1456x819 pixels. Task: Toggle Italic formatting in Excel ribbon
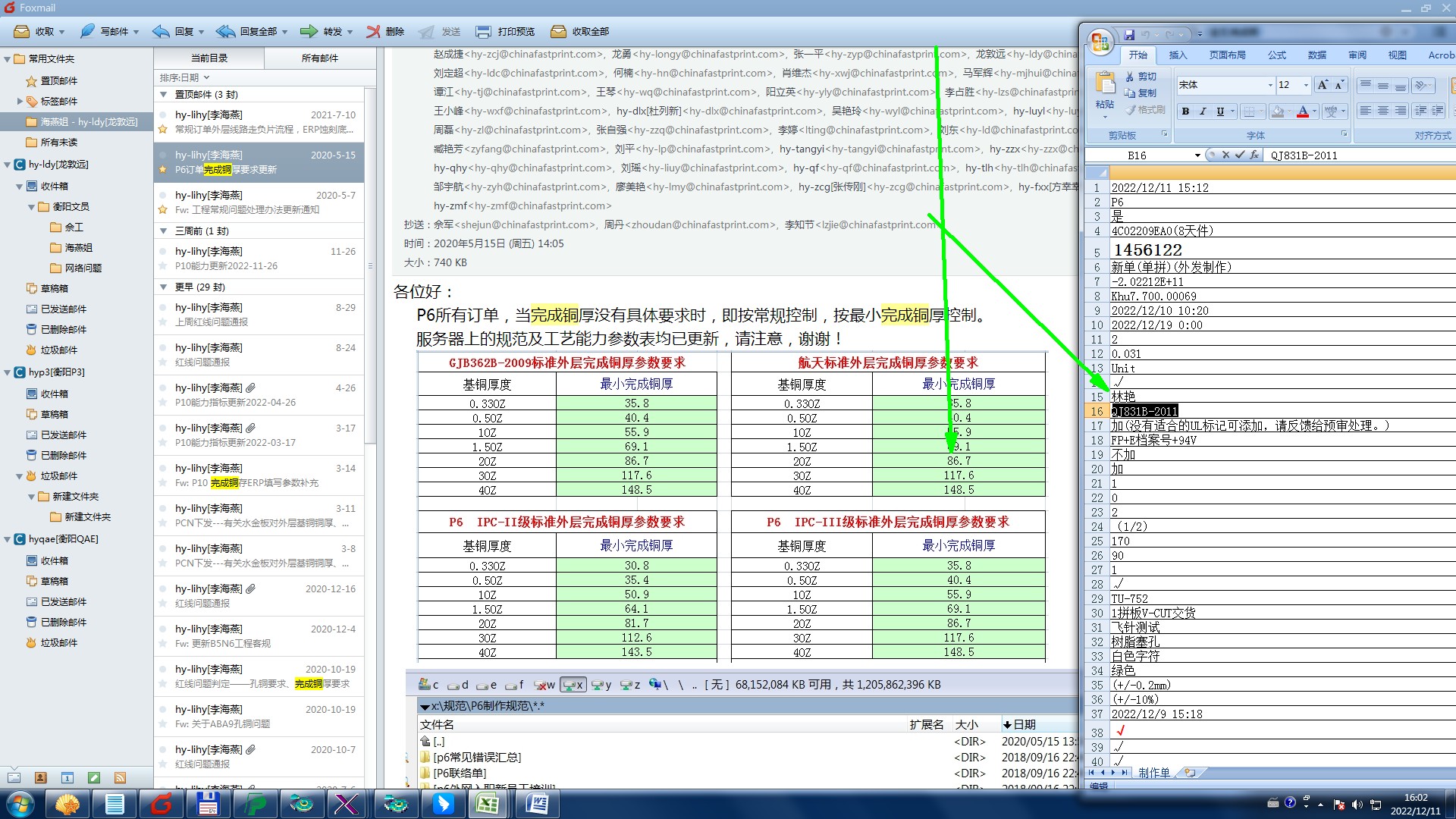tap(1203, 111)
